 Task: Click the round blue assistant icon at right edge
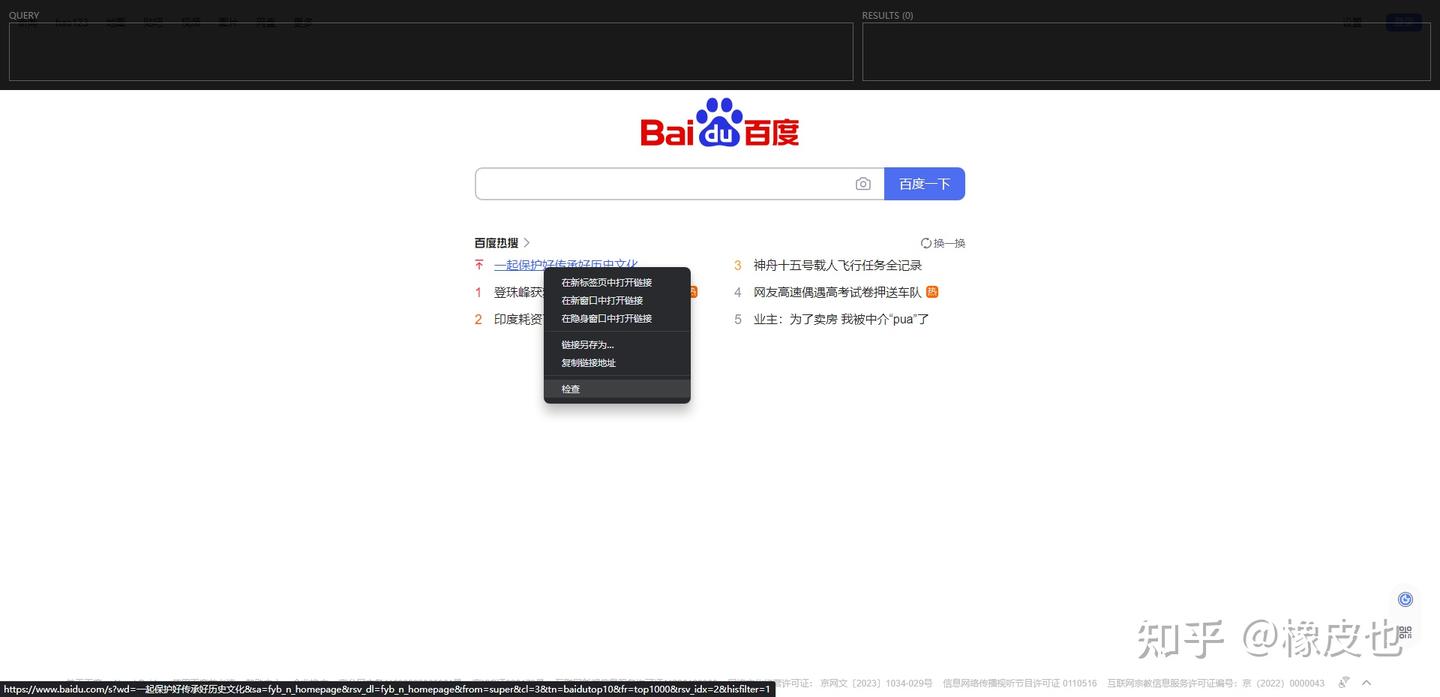[1405, 599]
